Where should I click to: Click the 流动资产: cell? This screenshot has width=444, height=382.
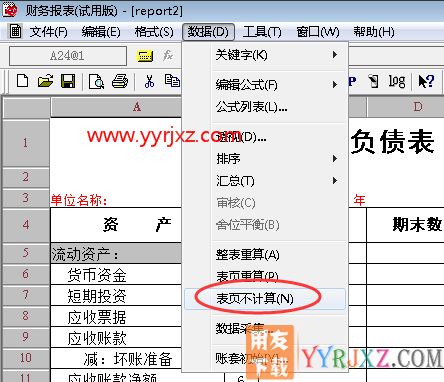(116, 253)
